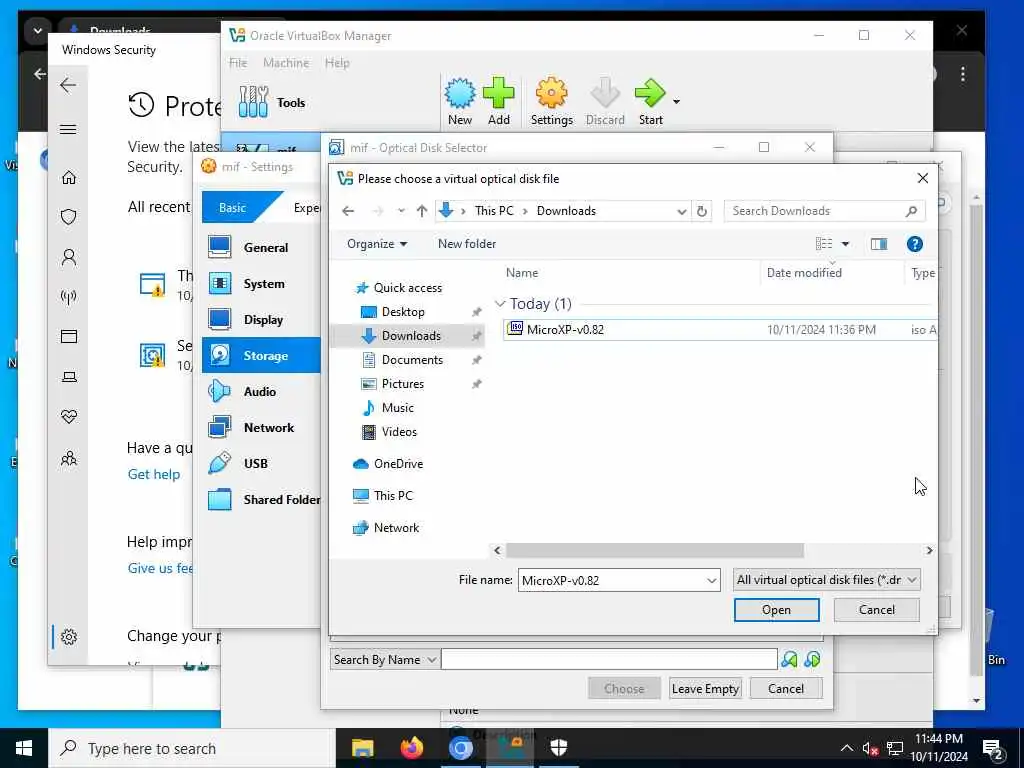Select System settings category
The width and height of the screenshot is (1024, 768).
click(x=261, y=283)
